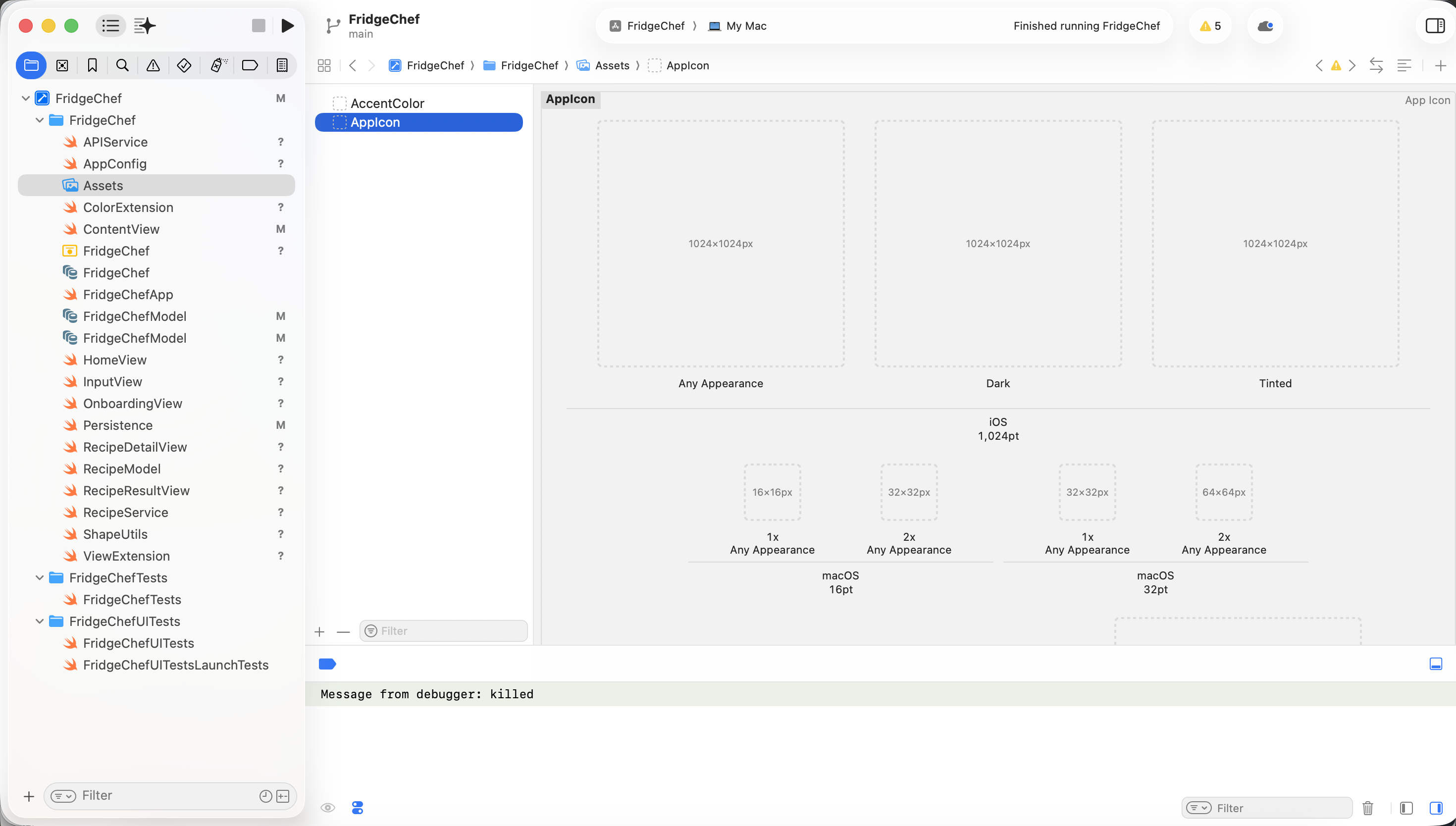The height and width of the screenshot is (826, 1456).
Task: Collapse the root FridgeChef project
Action: tap(26, 98)
